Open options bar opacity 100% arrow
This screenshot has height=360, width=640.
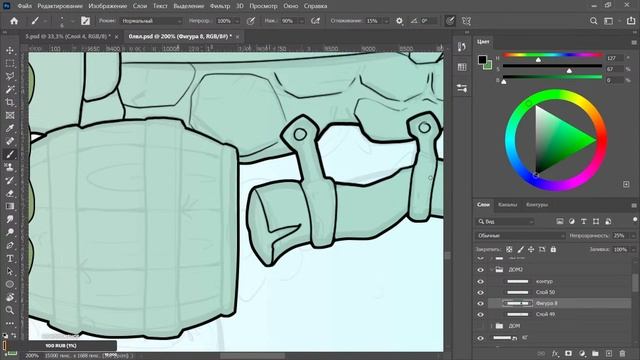pyautogui.click(x=237, y=21)
